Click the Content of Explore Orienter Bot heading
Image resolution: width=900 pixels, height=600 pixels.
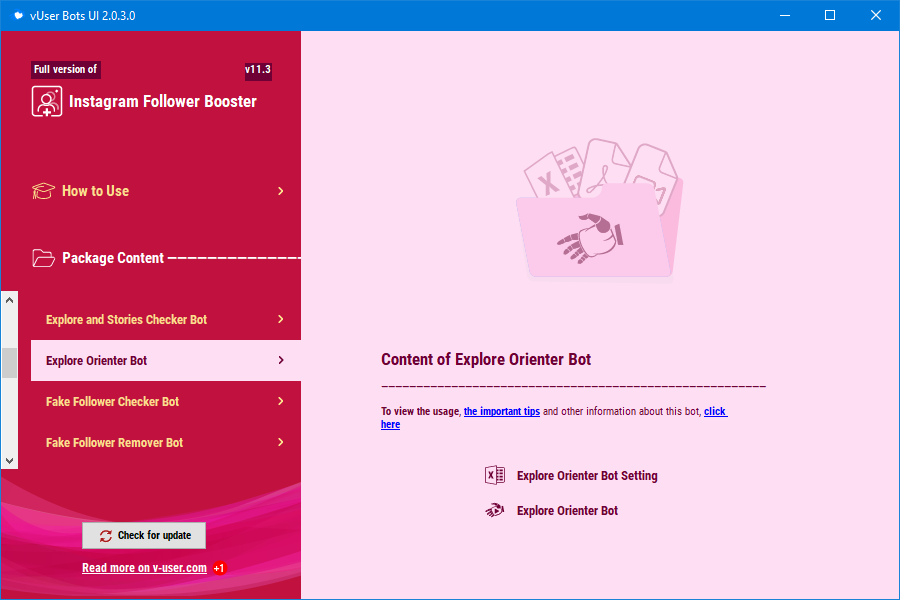486,359
